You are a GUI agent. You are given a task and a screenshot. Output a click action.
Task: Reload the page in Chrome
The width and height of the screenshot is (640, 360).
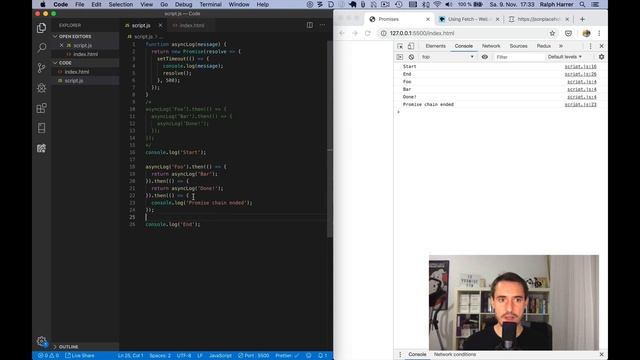tap(368, 33)
